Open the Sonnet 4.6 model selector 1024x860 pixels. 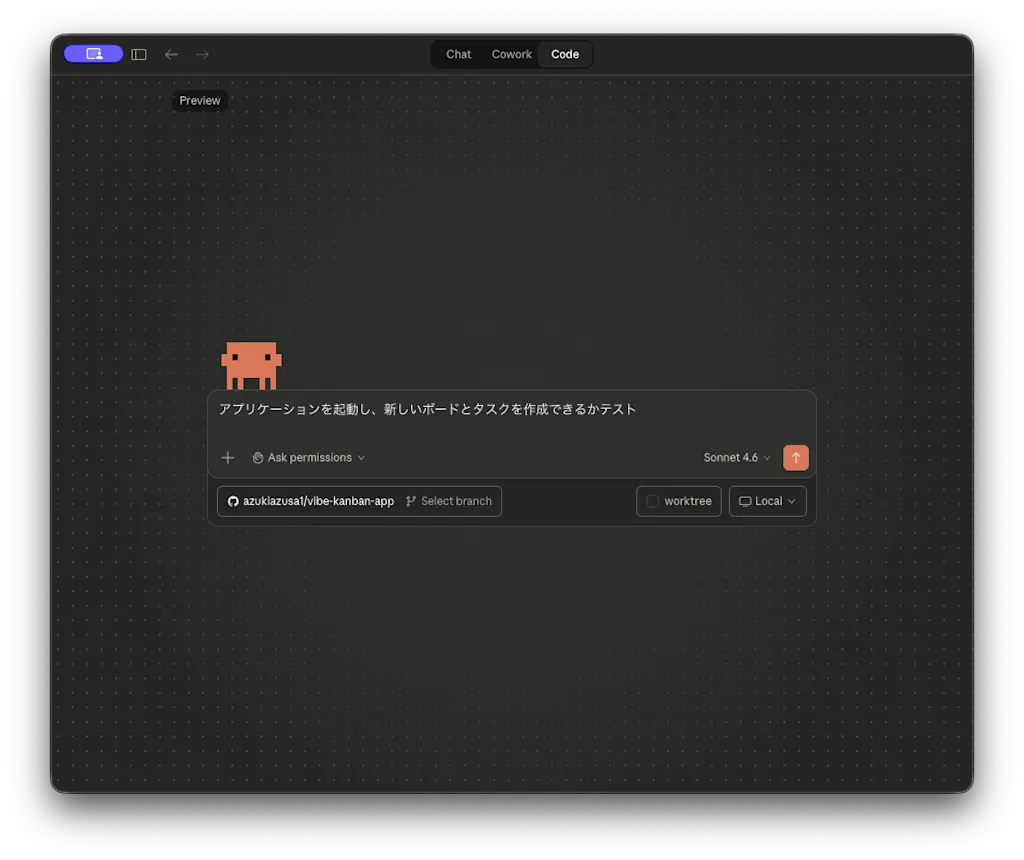(x=737, y=458)
